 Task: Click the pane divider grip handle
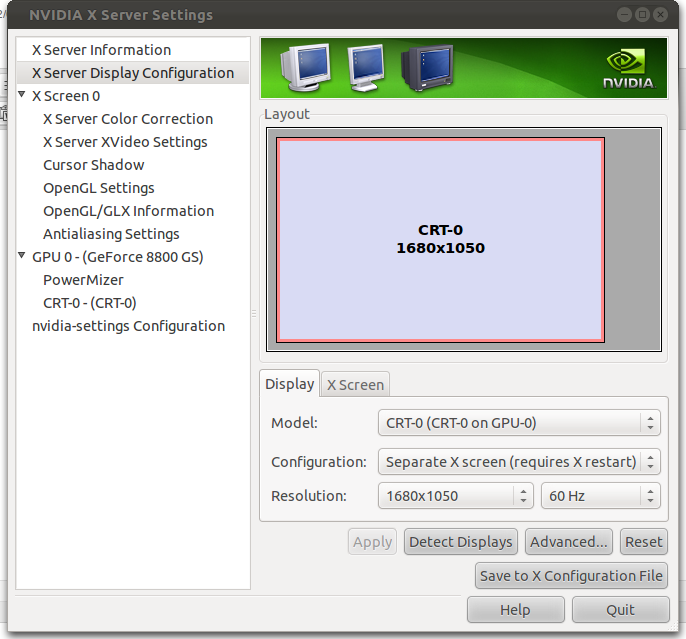point(254,314)
